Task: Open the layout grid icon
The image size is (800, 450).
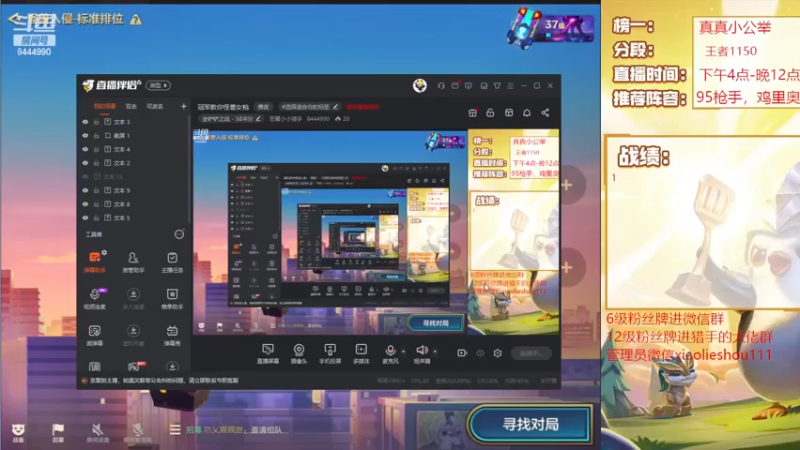Action: pos(509,112)
